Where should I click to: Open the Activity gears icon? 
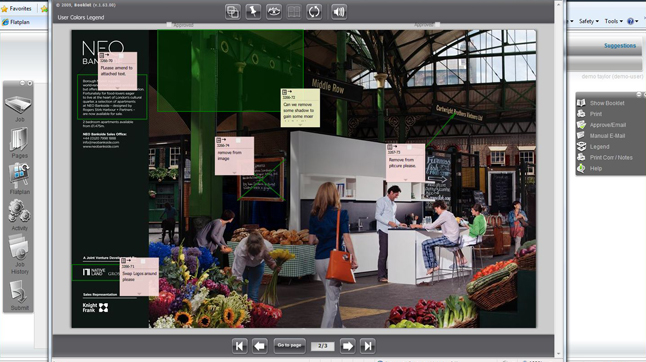tap(19, 215)
